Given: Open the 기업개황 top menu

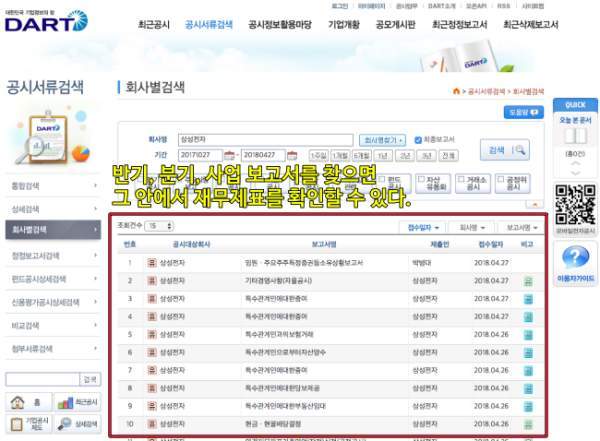Looking at the screenshot, I should (x=344, y=24).
